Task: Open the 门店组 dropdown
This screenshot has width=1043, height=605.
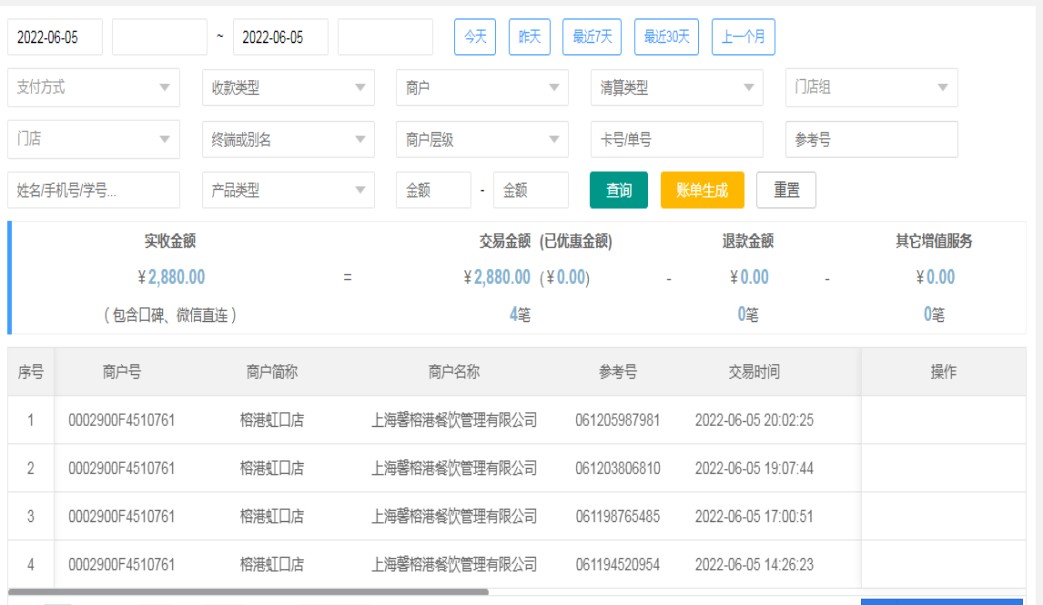Action: tap(870, 88)
